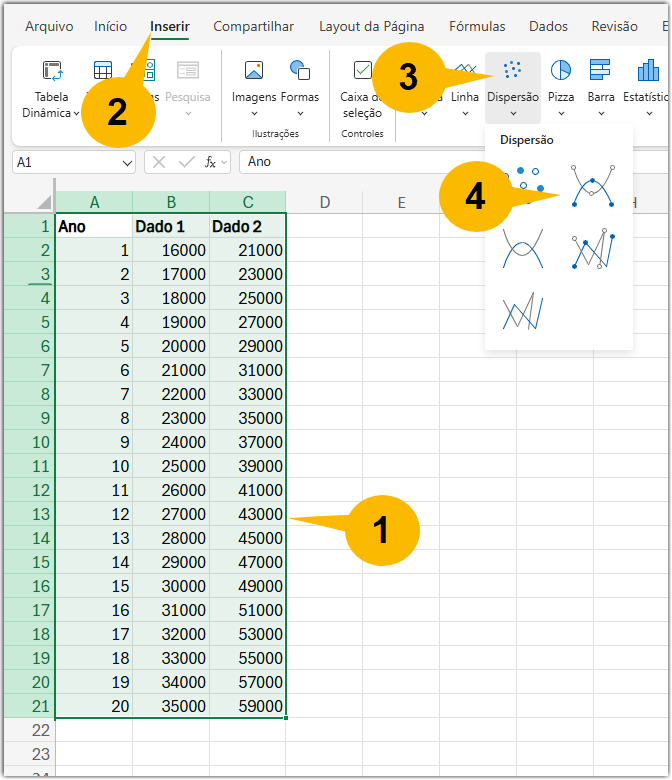672x780 pixels.
Task: Select the column D header
Action: coord(324,203)
